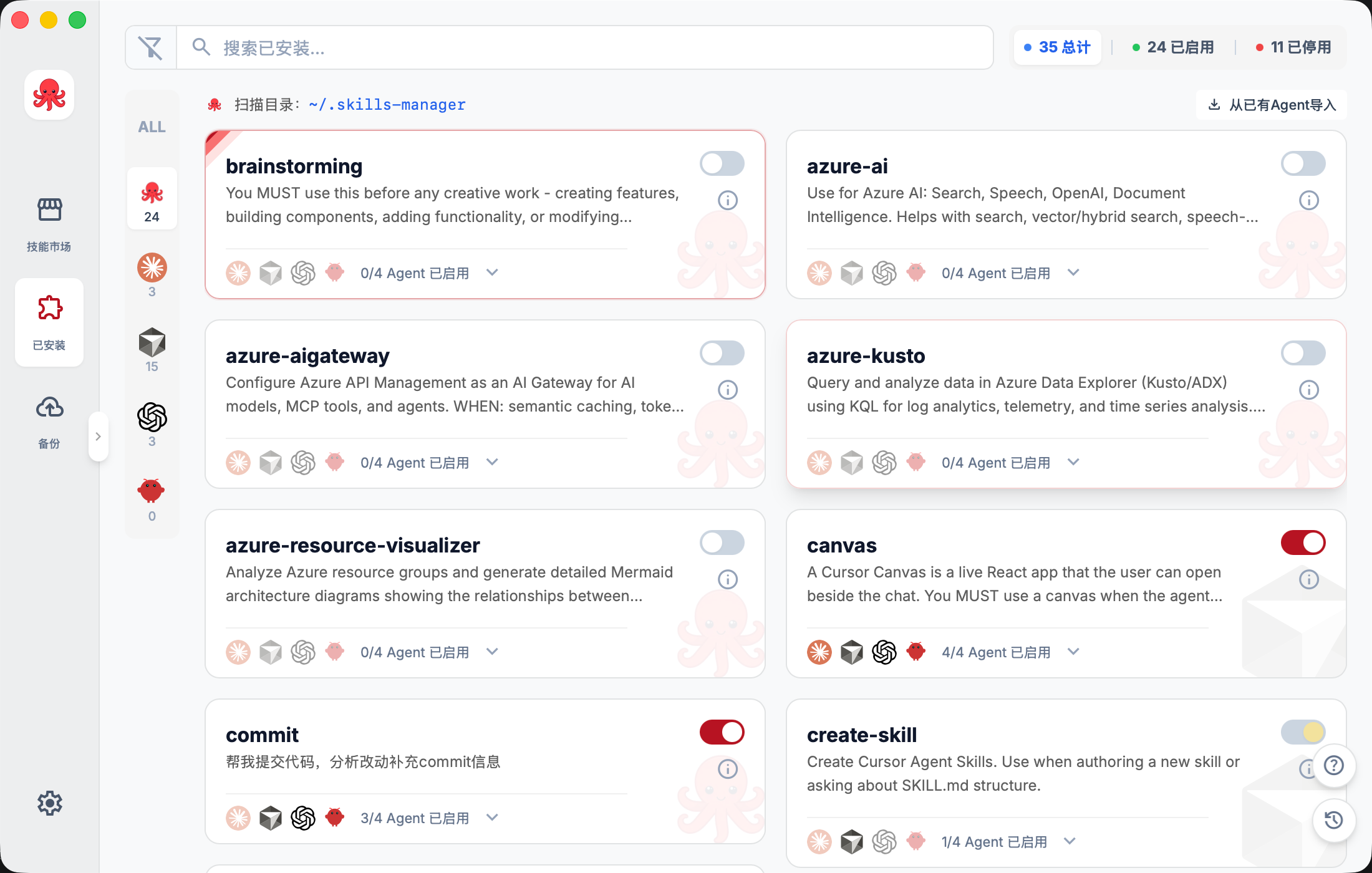Click the octopus app logo in sidebar
Image resolution: width=1372 pixels, height=873 pixels.
pos(49,95)
